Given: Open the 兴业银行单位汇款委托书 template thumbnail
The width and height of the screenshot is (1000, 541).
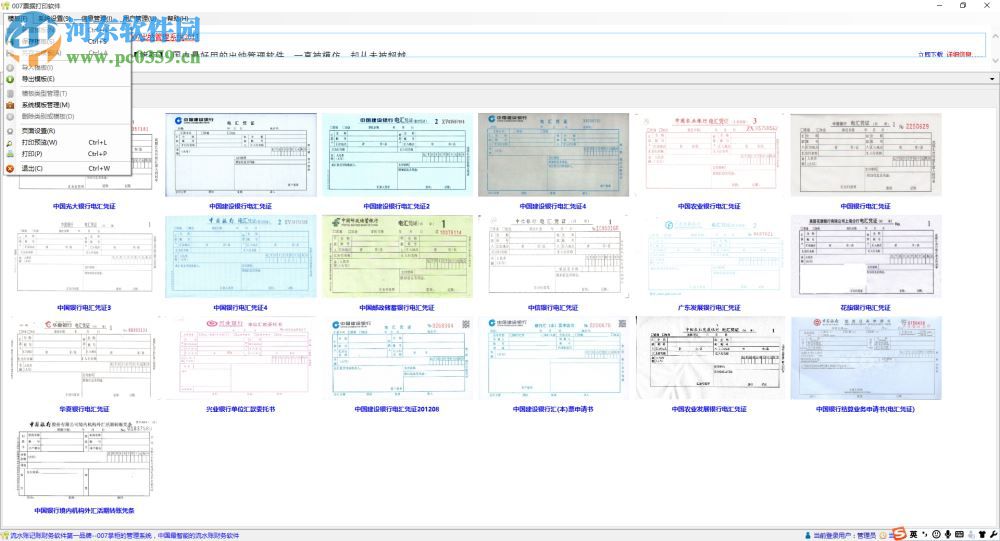Looking at the screenshot, I should pos(240,358).
